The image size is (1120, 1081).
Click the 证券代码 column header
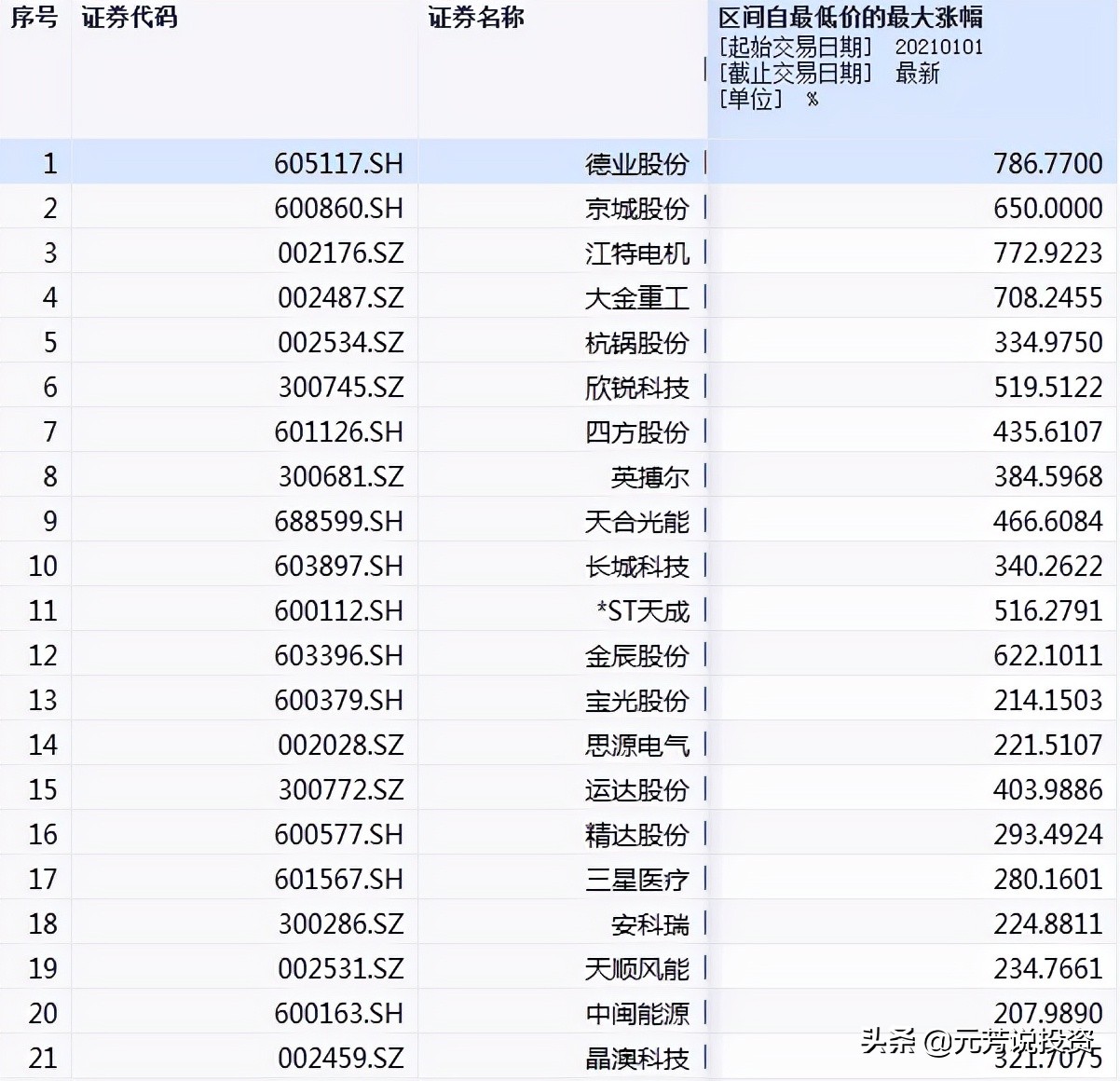(x=130, y=17)
